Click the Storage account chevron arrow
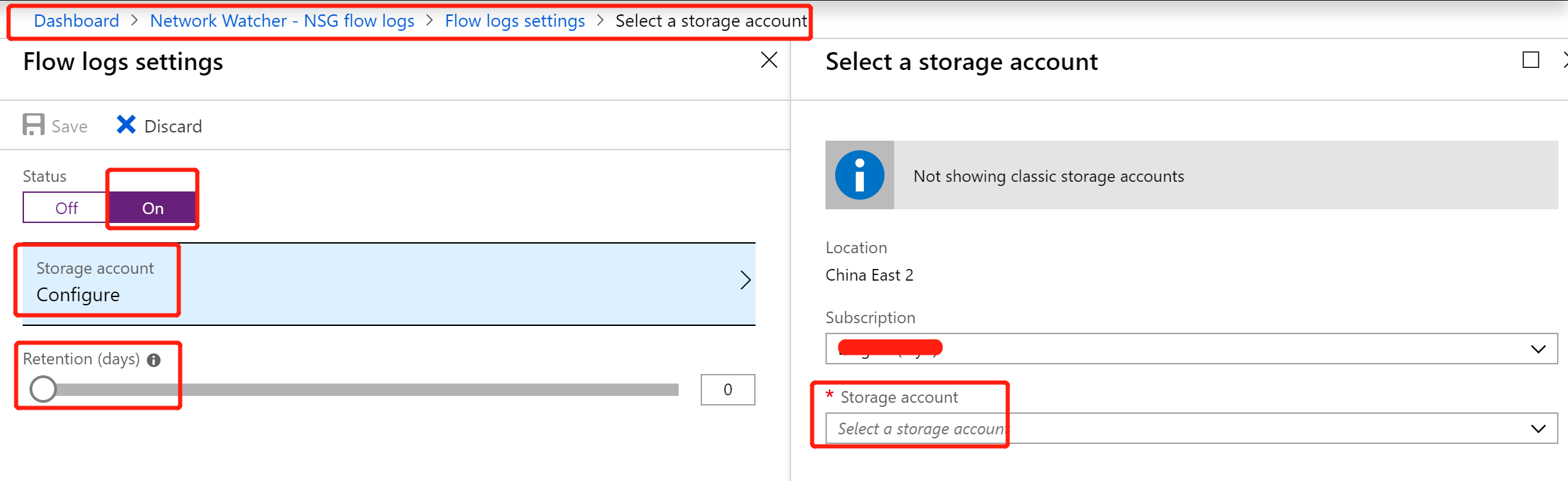This screenshot has height=481, width=1568. (x=745, y=280)
